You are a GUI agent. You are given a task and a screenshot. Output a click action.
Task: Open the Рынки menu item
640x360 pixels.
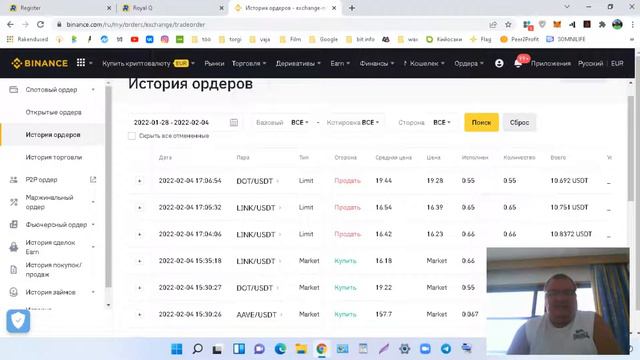point(214,63)
